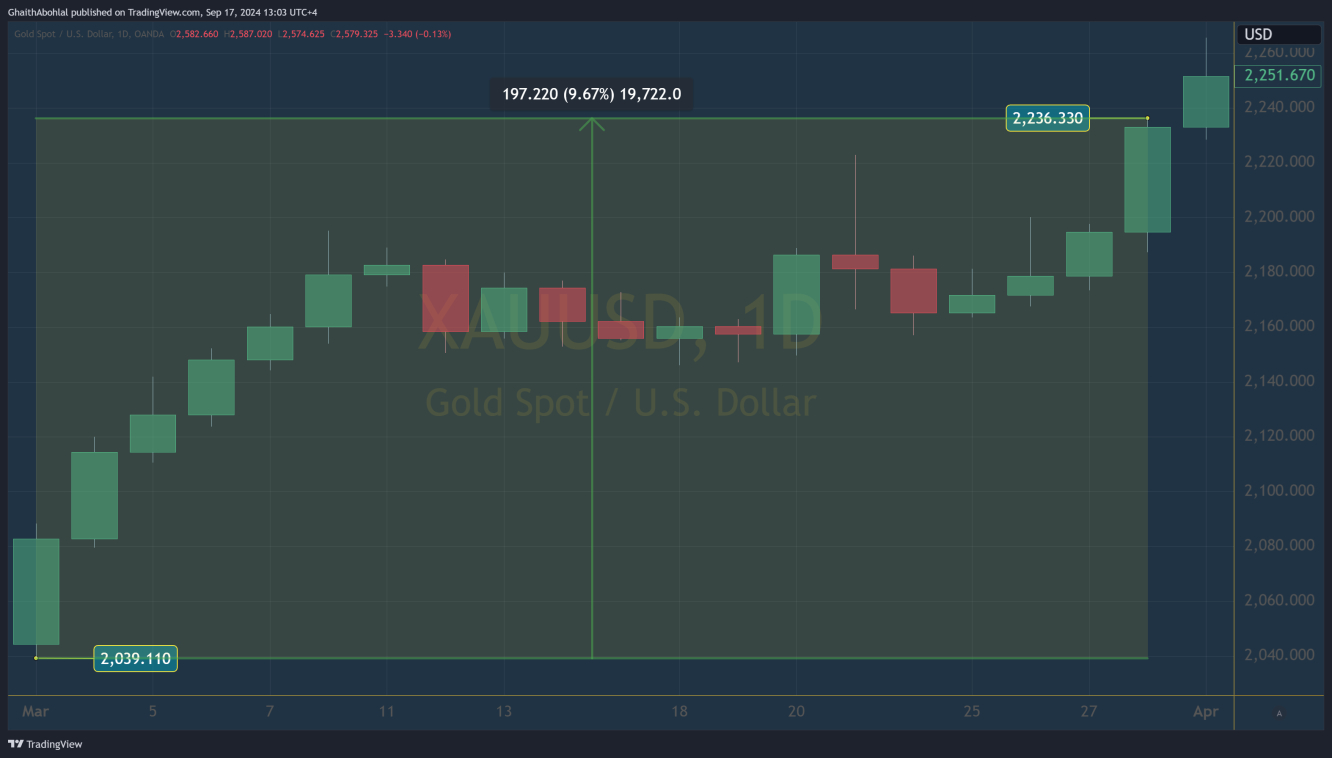Click the '25' date label on the time axis

point(972,712)
